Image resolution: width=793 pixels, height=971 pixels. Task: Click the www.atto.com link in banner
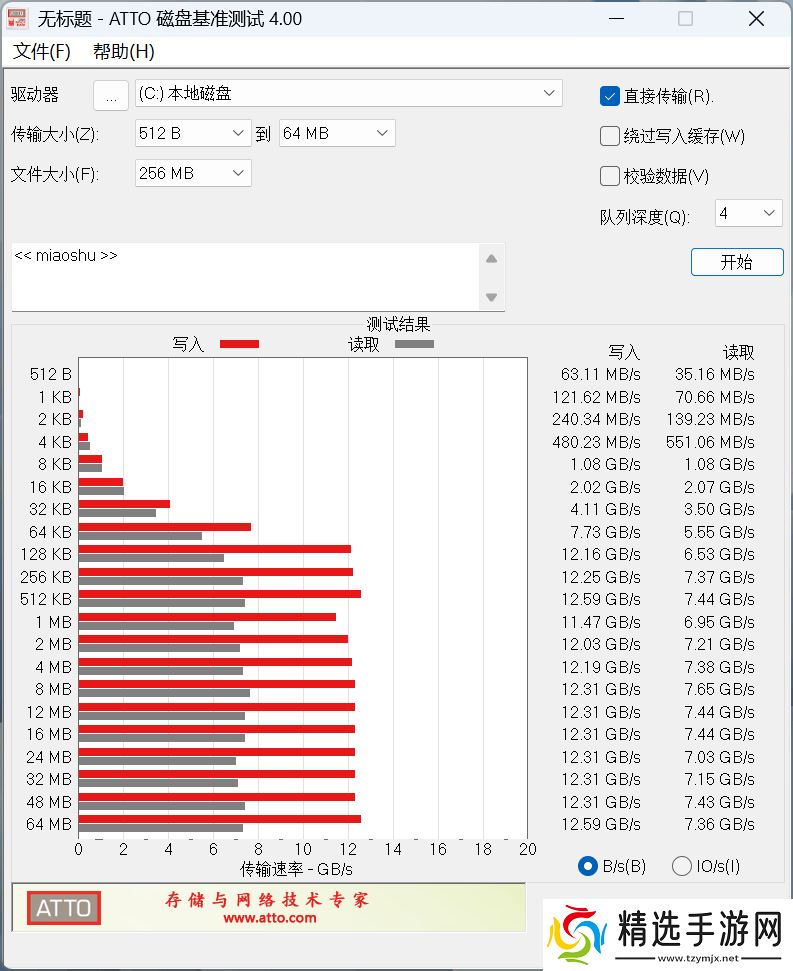point(269,918)
